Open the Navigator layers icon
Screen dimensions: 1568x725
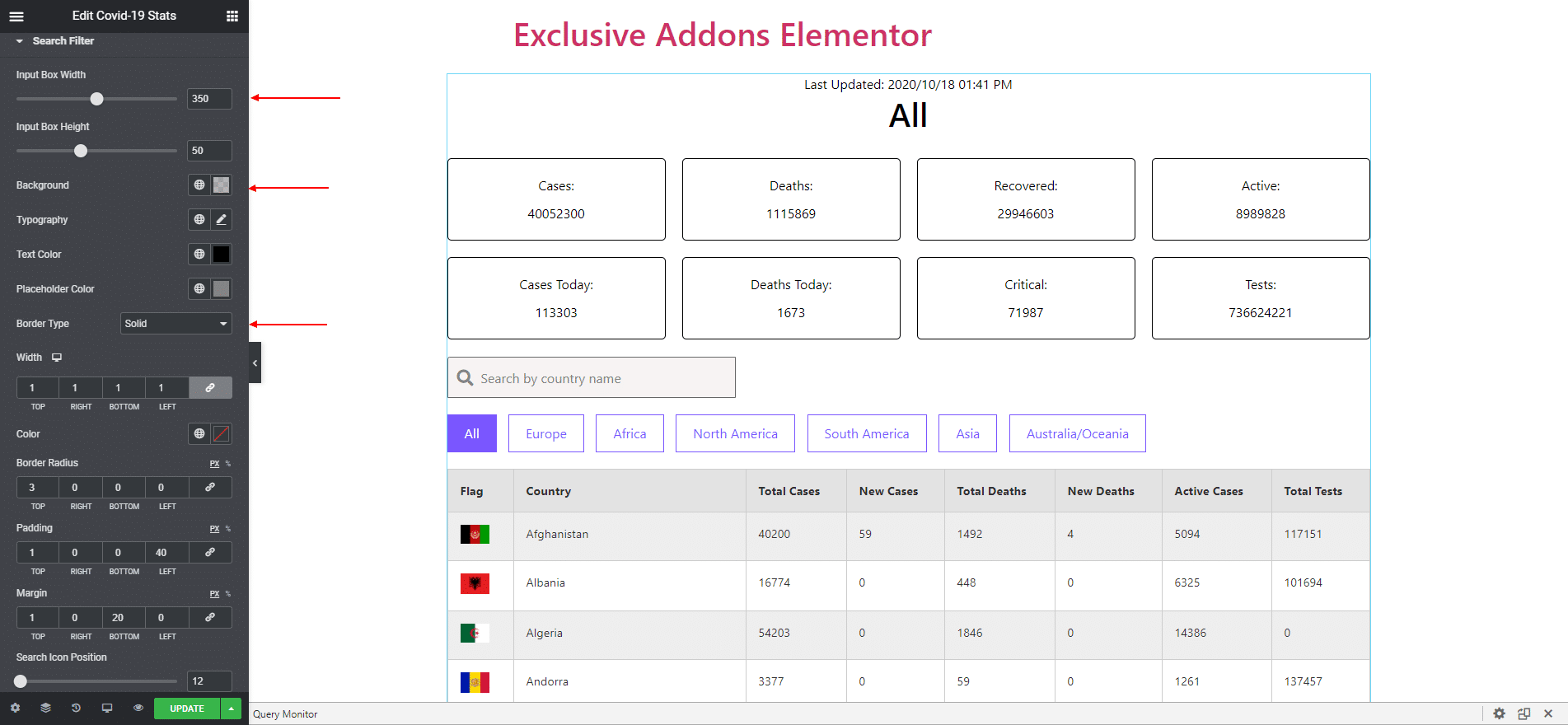(x=45, y=708)
